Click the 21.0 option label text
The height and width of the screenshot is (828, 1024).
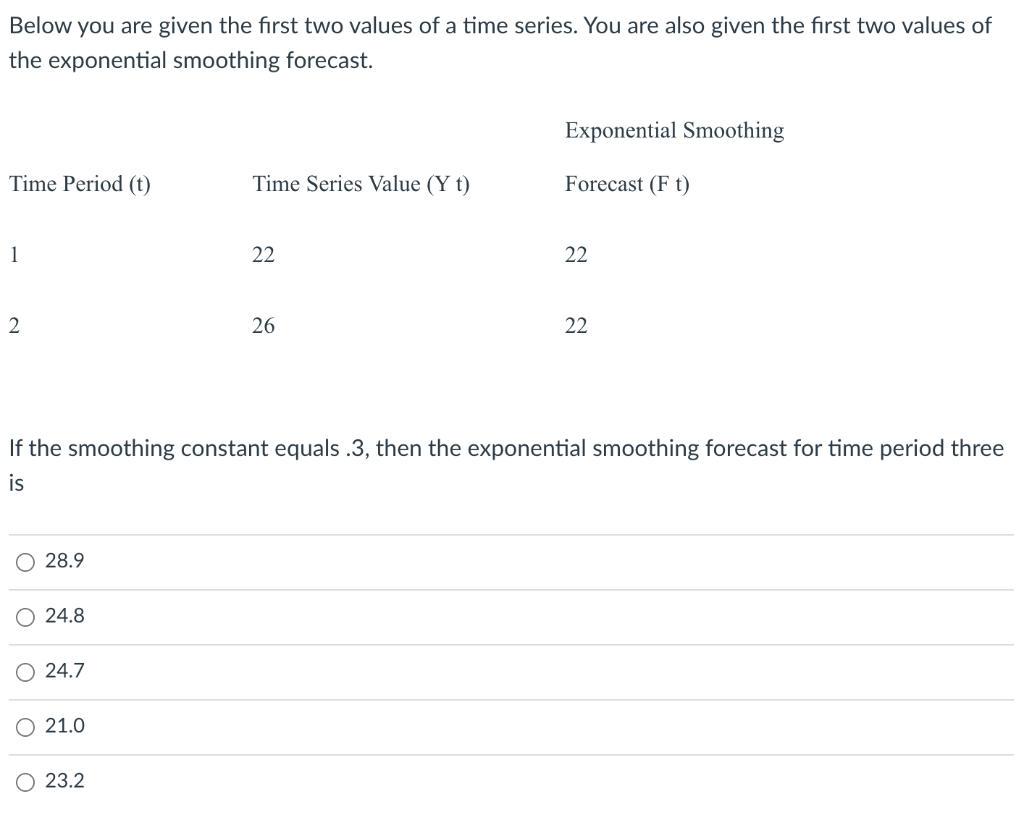(63, 726)
